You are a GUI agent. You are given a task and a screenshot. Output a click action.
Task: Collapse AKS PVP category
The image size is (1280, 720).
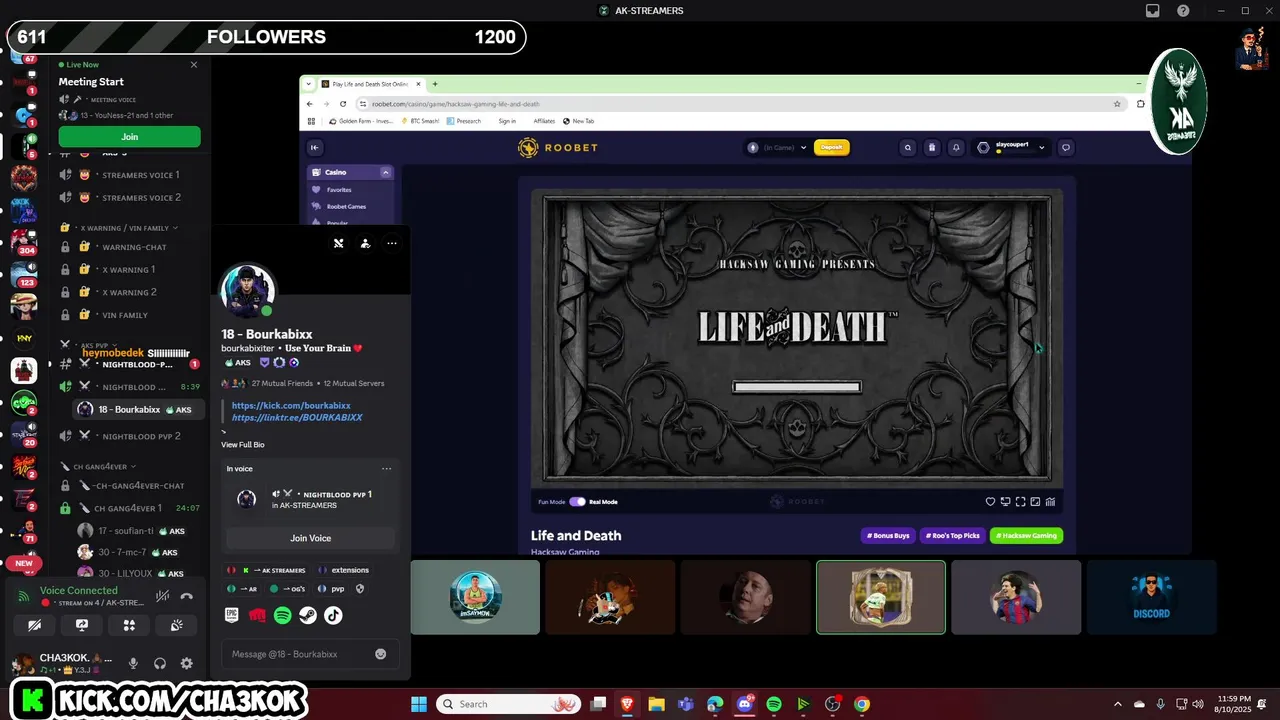tap(90, 345)
